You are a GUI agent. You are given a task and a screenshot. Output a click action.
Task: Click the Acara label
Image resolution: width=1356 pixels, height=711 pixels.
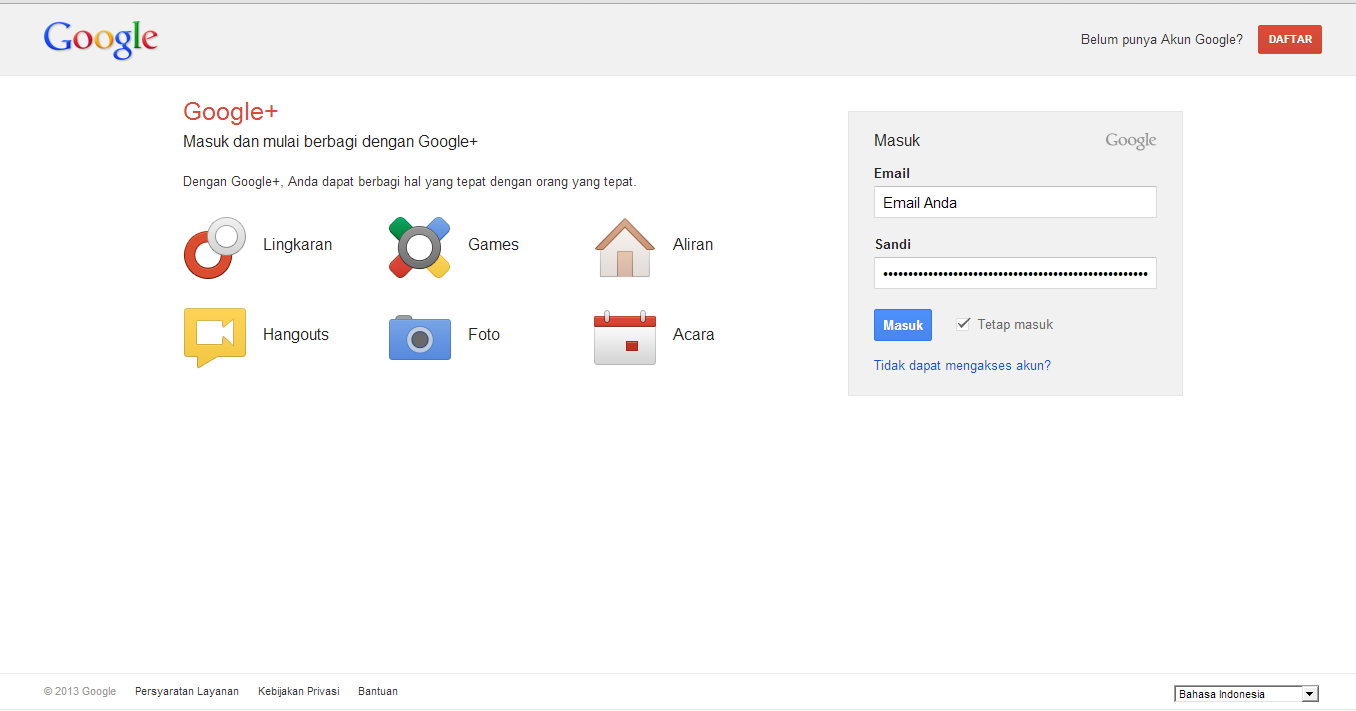[x=694, y=335]
